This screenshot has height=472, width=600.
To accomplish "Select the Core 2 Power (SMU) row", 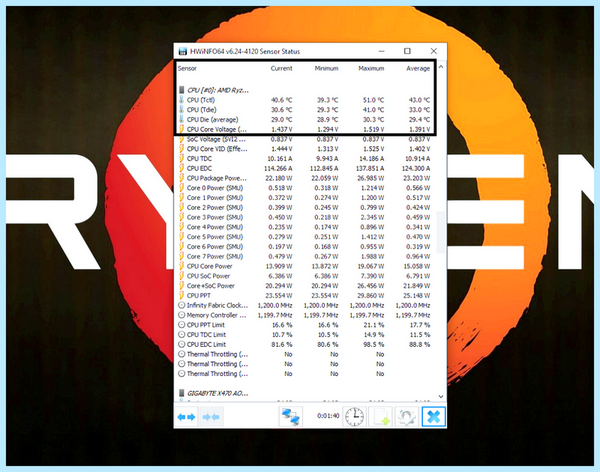I will pos(305,207).
